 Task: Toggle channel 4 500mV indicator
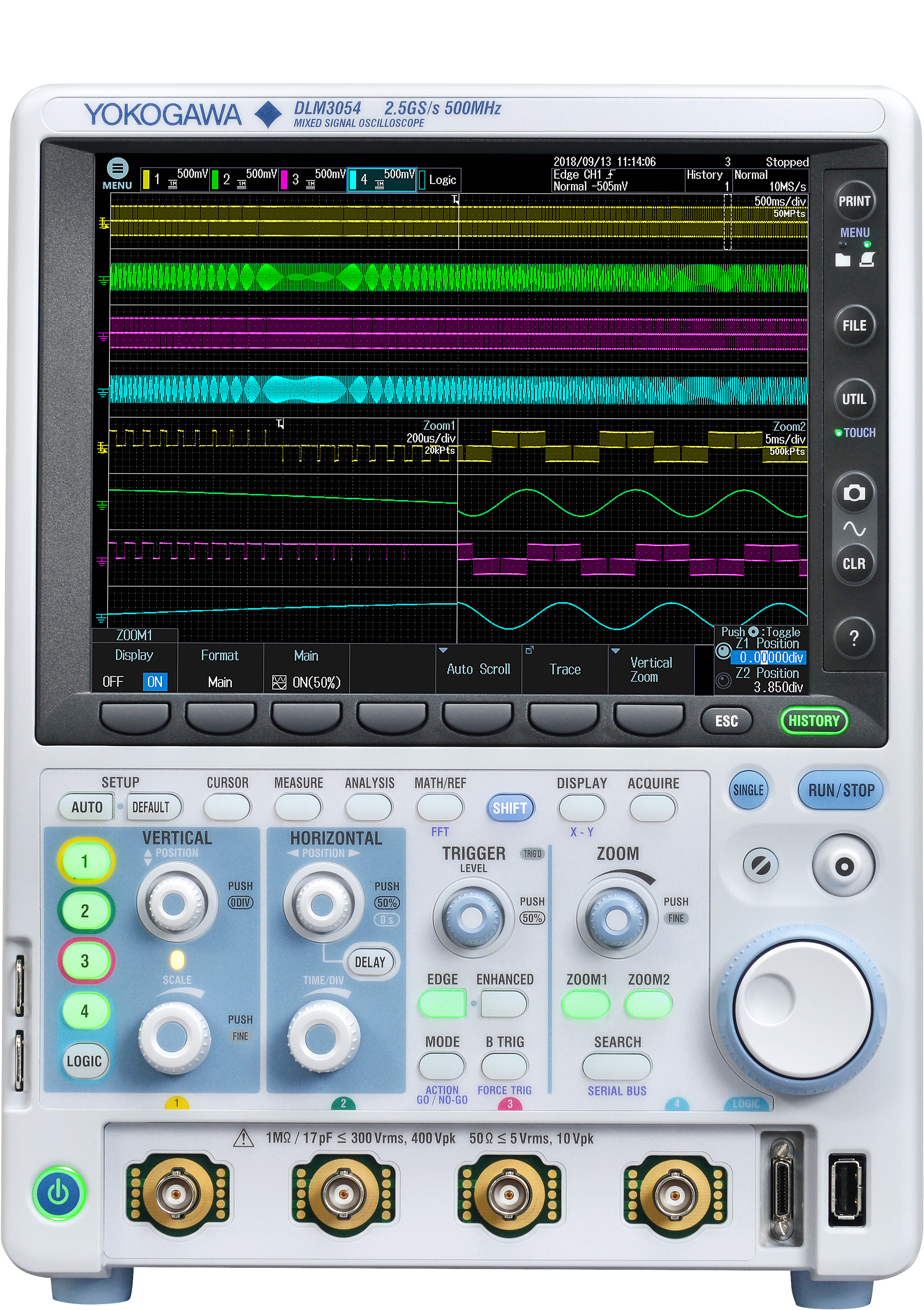pos(382,179)
